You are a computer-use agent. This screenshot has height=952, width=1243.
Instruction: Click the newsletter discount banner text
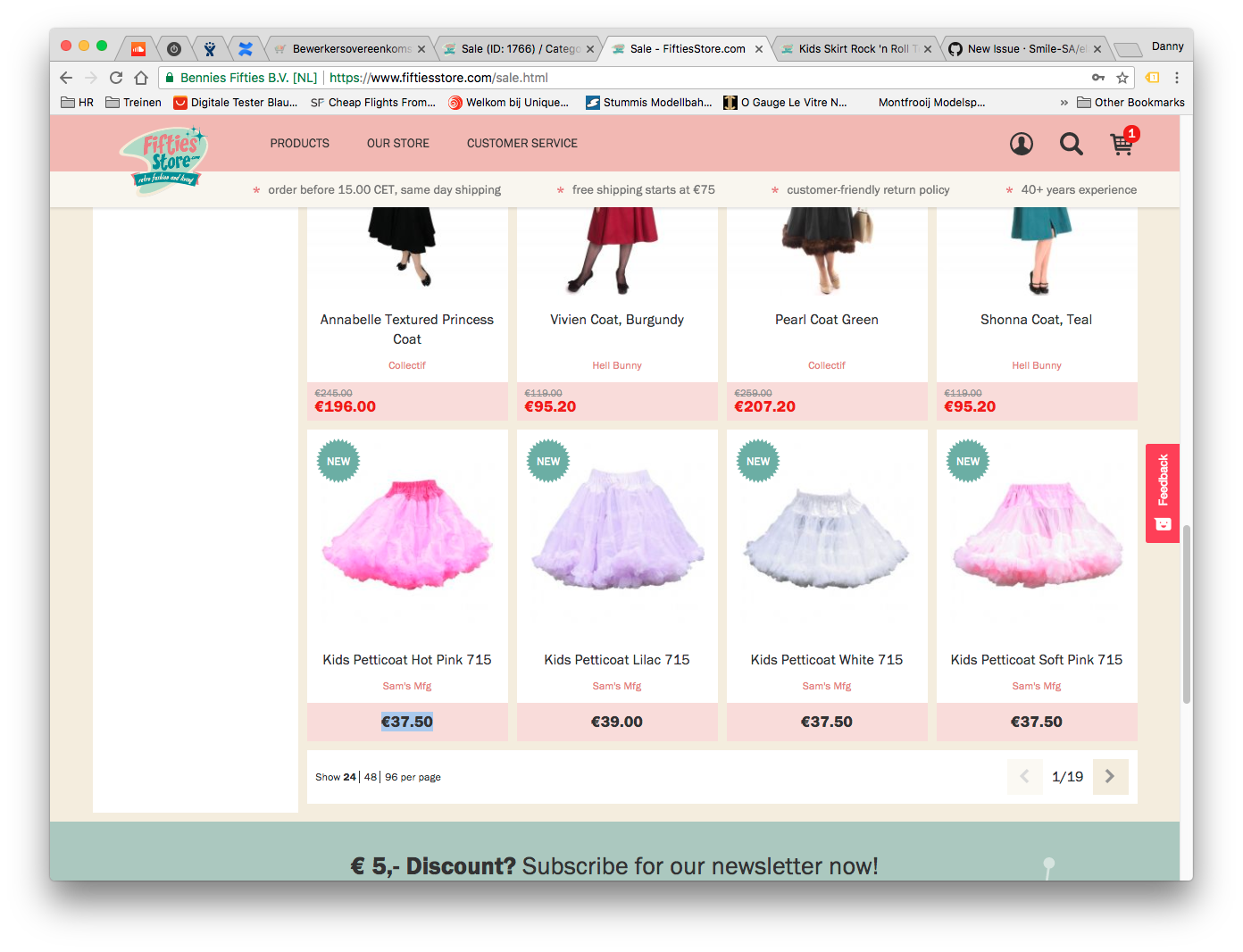(614, 865)
